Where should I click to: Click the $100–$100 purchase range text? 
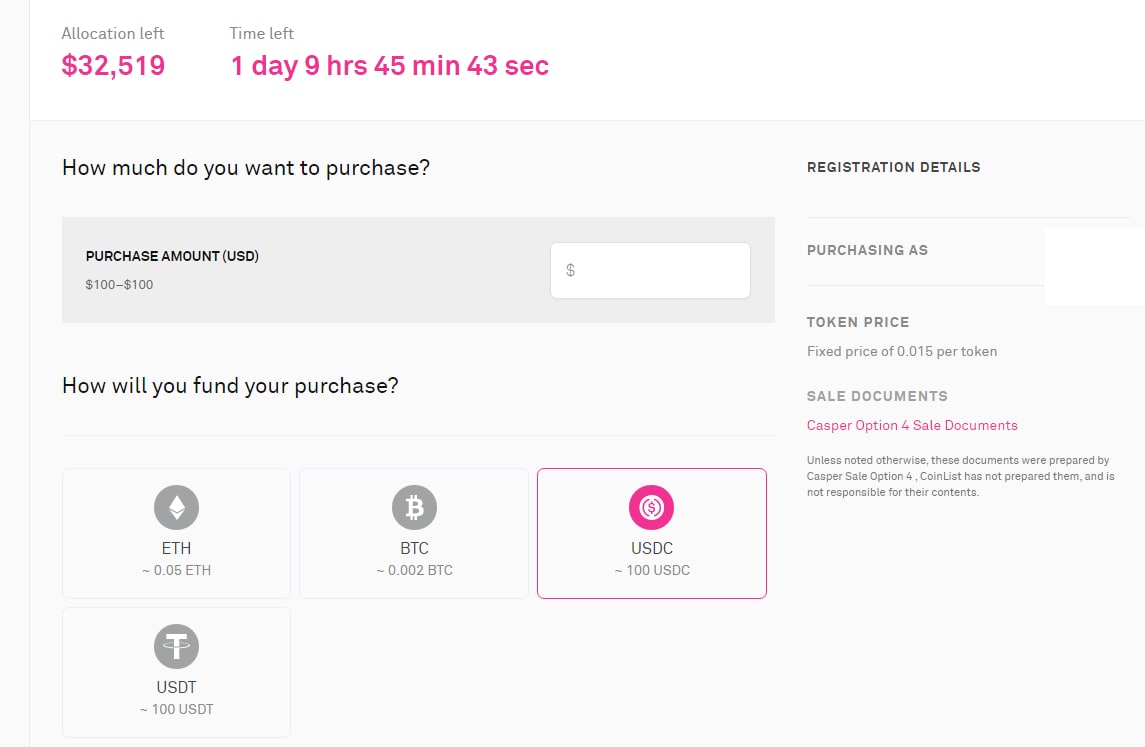[x=119, y=285]
